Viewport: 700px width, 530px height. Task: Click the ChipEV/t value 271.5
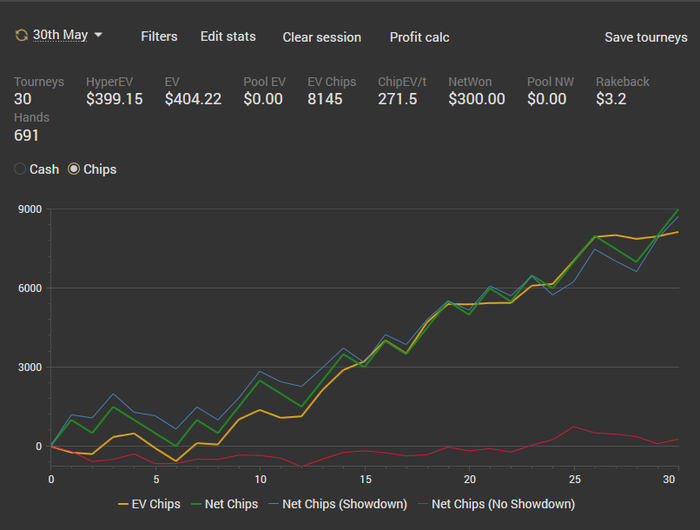[397, 99]
